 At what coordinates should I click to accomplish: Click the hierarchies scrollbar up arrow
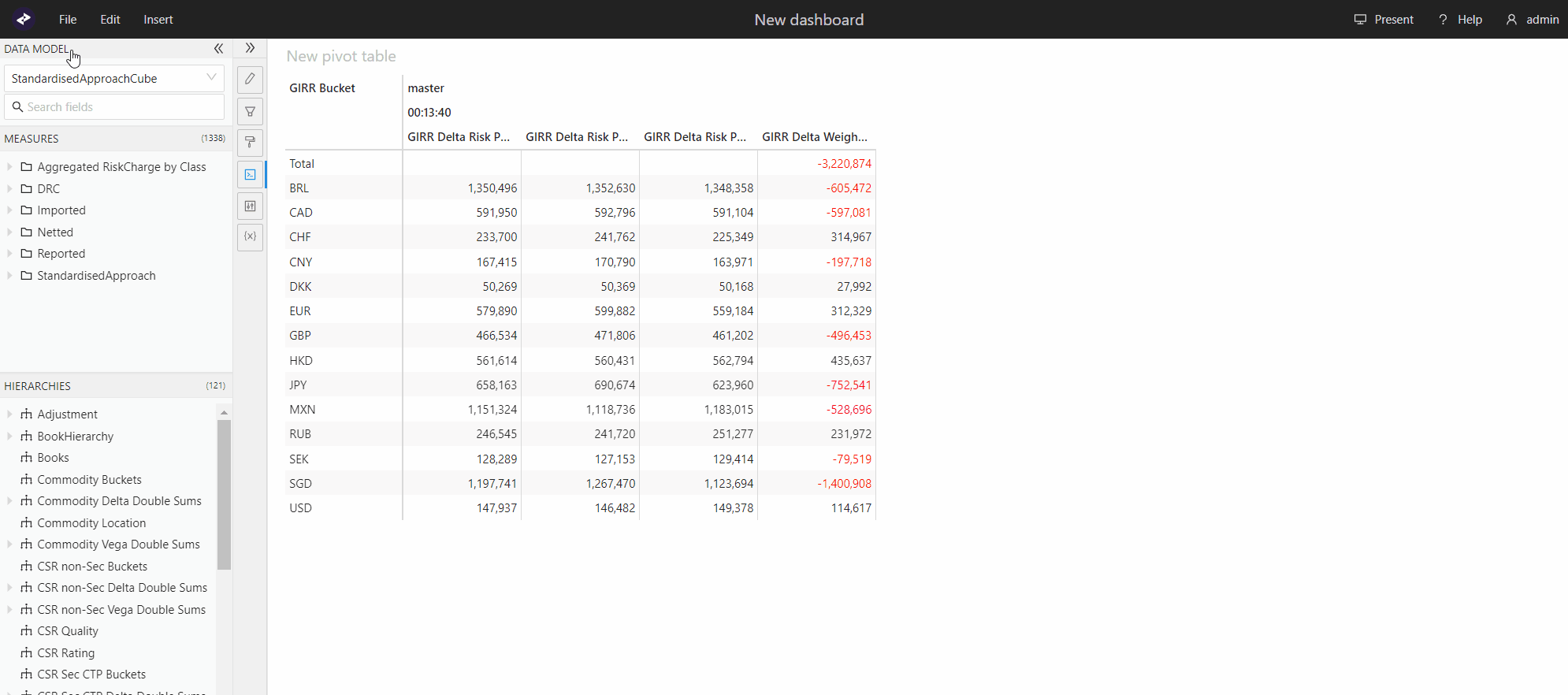click(224, 412)
